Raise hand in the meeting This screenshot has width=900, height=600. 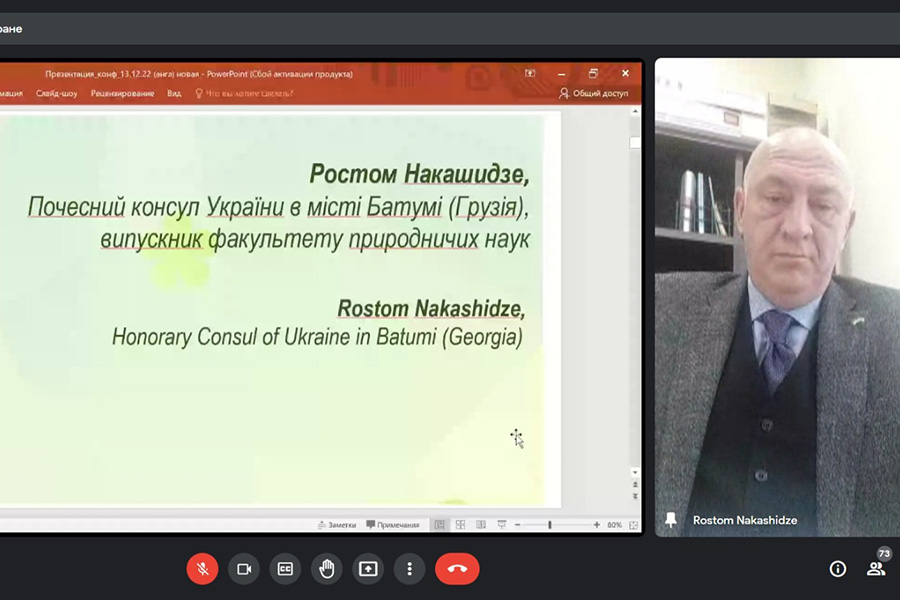pos(327,569)
